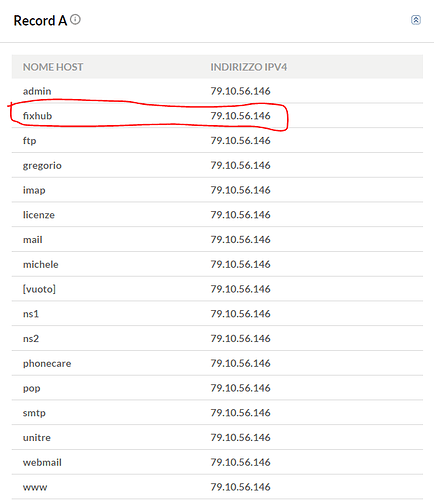Select the admin host row
The width and height of the screenshot is (434, 500).
(217, 91)
